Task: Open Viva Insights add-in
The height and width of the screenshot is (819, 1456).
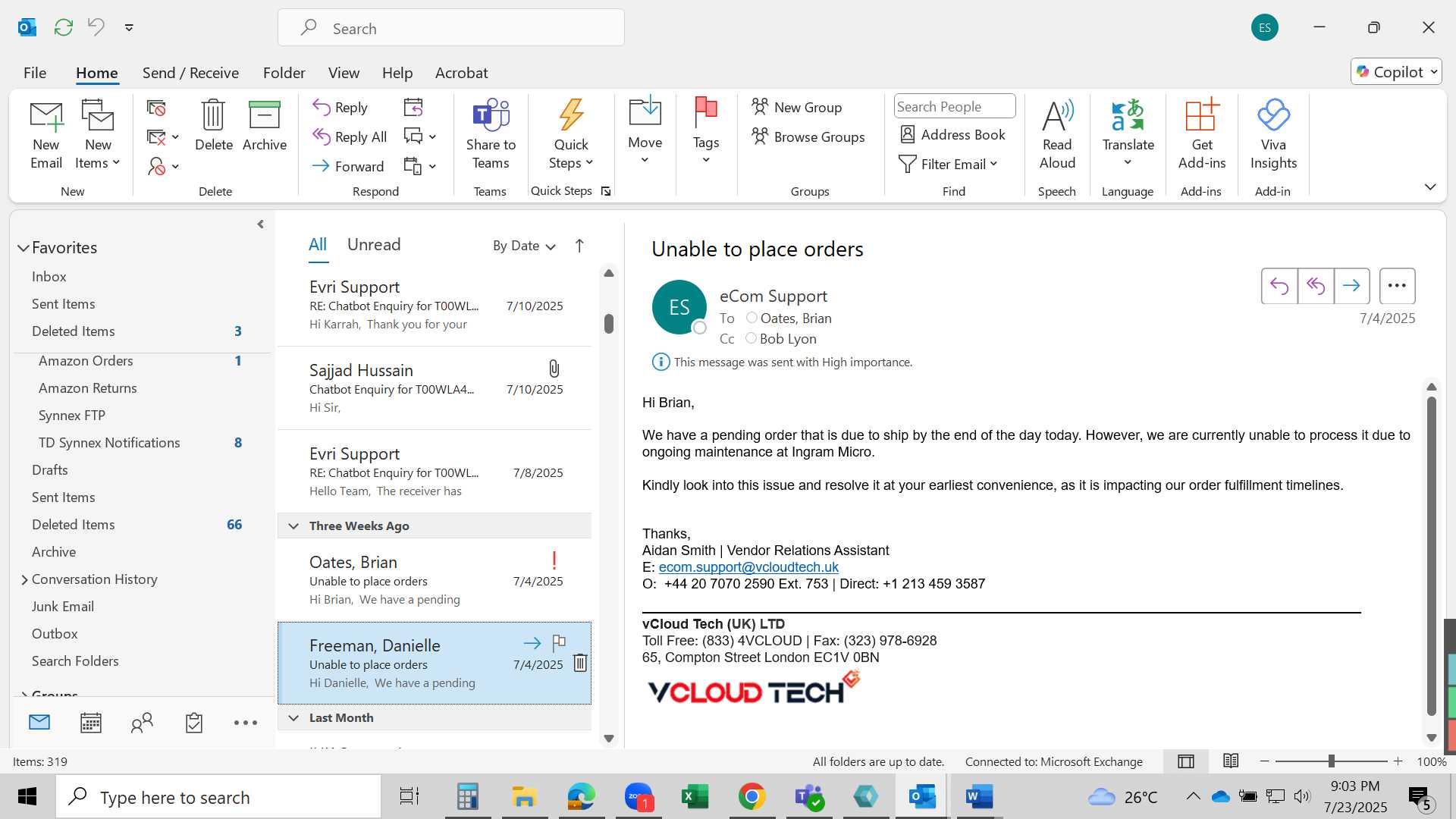Action: [x=1273, y=134]
